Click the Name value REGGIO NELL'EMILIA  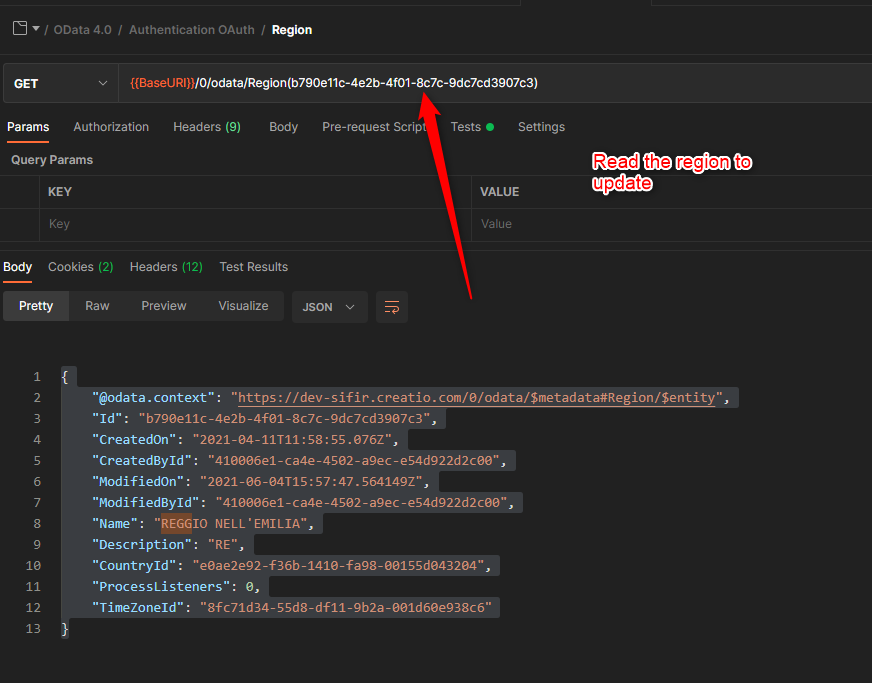click(x=230, y=524)
